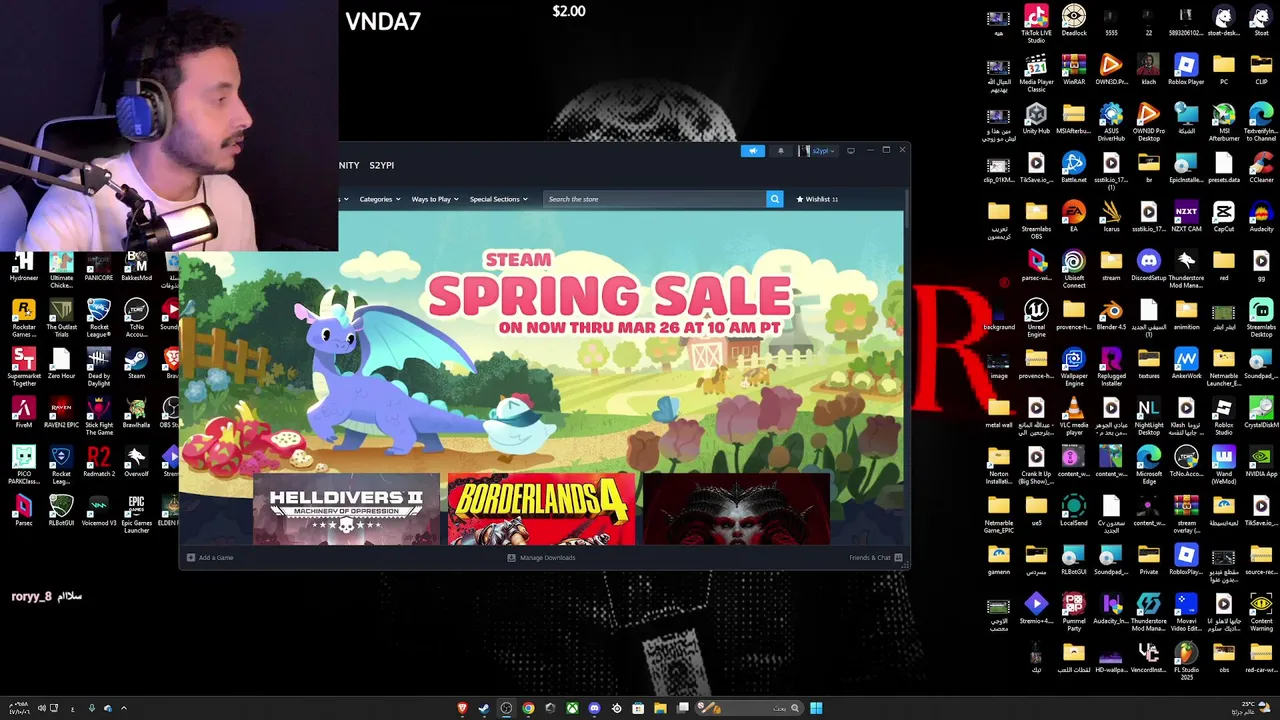Launch CapCut from the desktop
This screenshot has height=720, width=1280.
(1224, 217)
